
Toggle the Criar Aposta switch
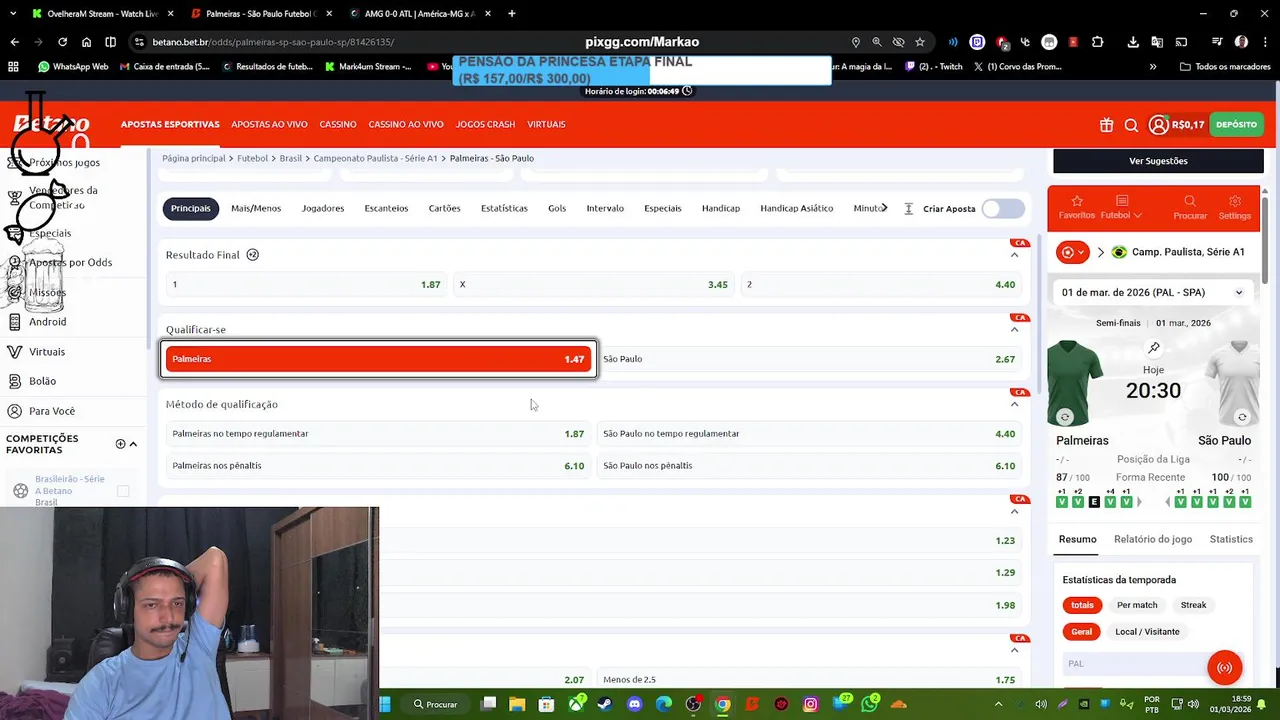1003,208
